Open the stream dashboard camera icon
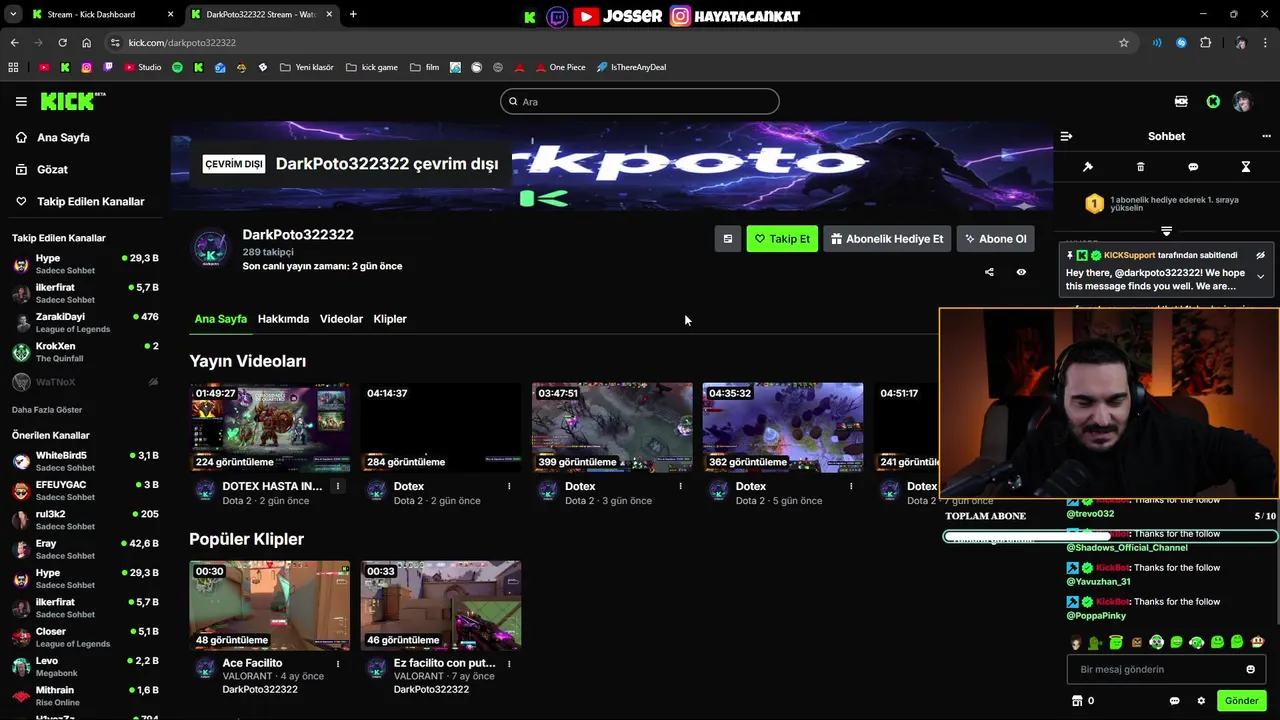 point(1181,101)
